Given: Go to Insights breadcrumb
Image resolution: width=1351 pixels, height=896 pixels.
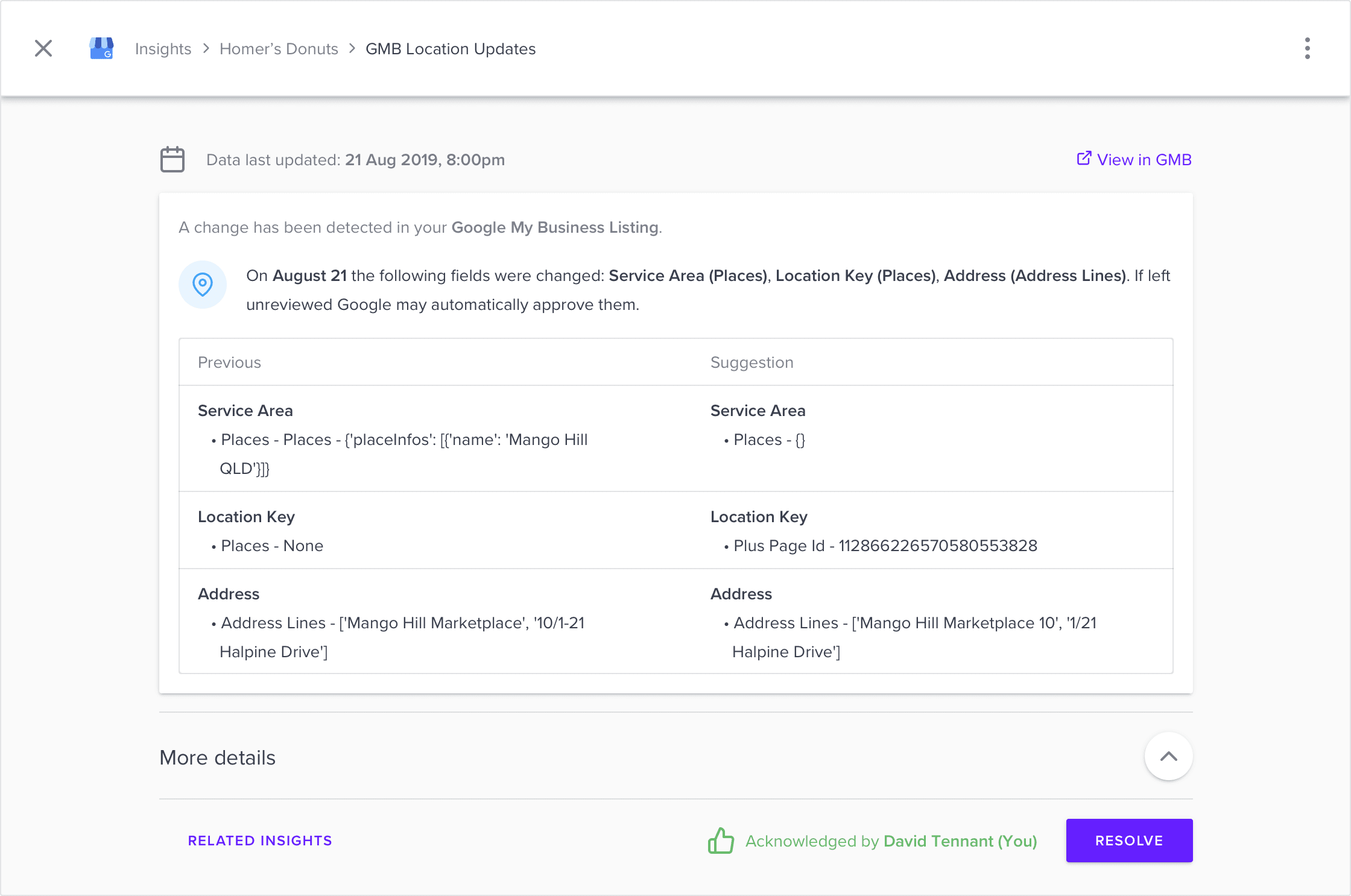Looking at the screenshot, I should 163,49.
